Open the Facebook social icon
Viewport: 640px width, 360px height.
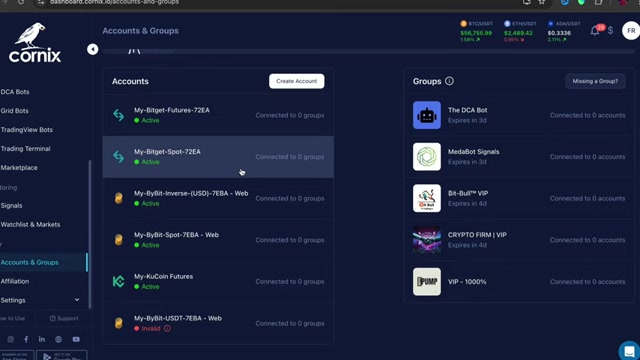pyautogui.click(x=26, y=339)
